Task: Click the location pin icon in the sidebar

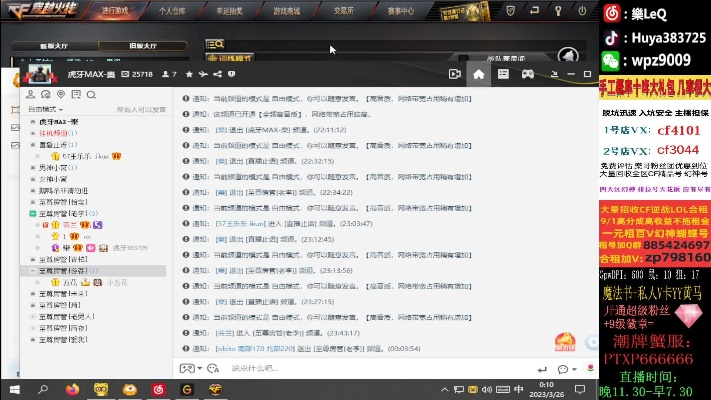Action: click(x=61, y=94)
